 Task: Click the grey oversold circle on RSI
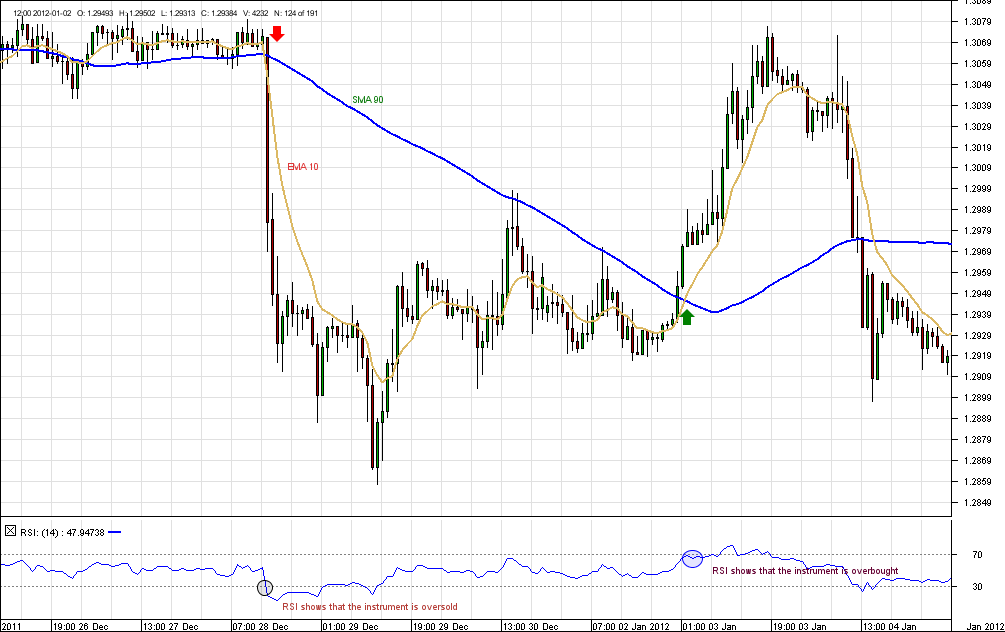click(x=265, y=587)
